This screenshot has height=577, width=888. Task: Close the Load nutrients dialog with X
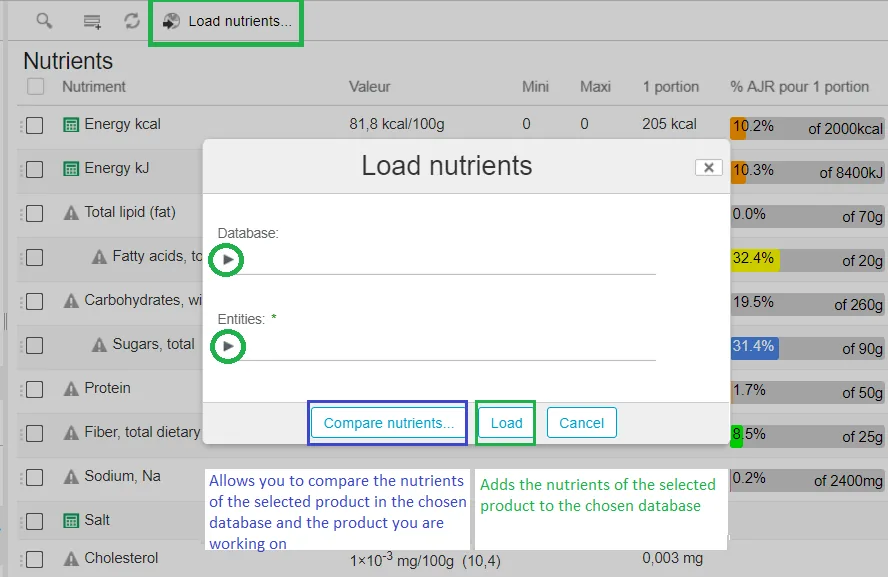click(x=708, y=168)
